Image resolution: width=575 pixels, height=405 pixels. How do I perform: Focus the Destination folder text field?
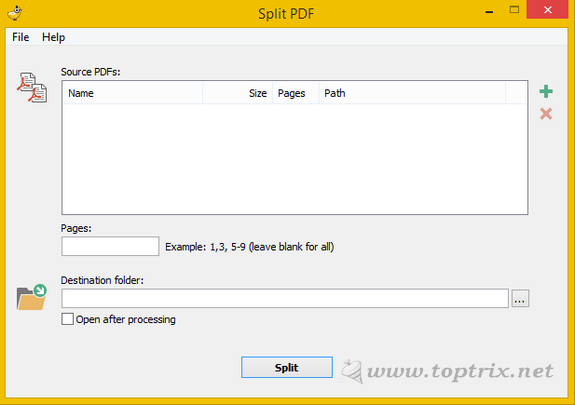[285, 298]
